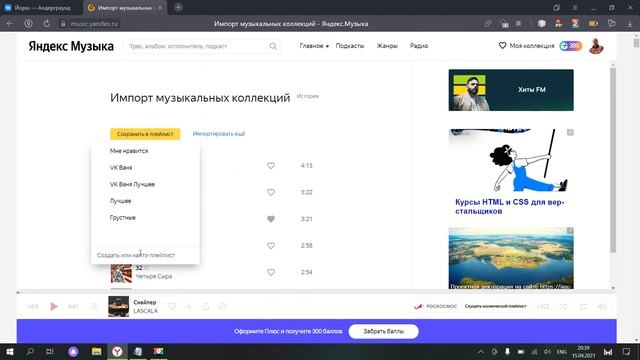The image size is (640, 360).
Task: Click the music.yandex.ru address field
Action: point(94,24)
